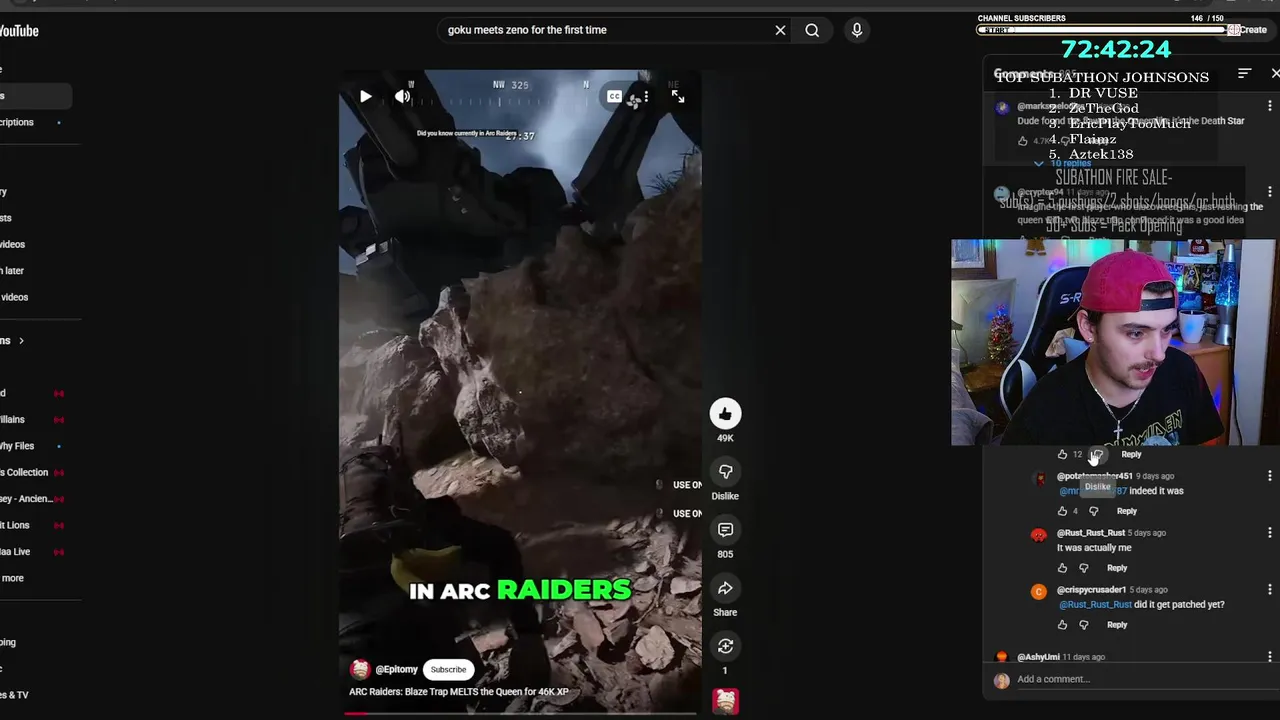
Task: Like the 'It was actually me' reply
Action: tap(1063, 568)
